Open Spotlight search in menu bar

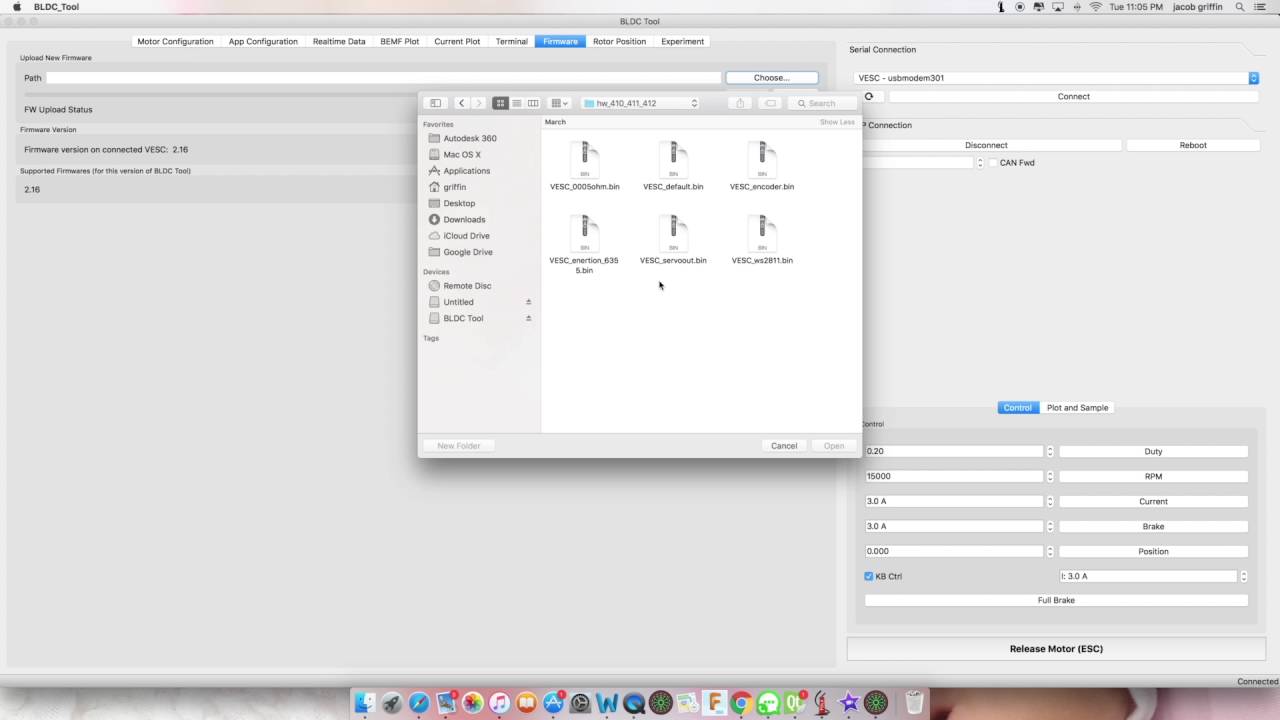[1241, 7]
